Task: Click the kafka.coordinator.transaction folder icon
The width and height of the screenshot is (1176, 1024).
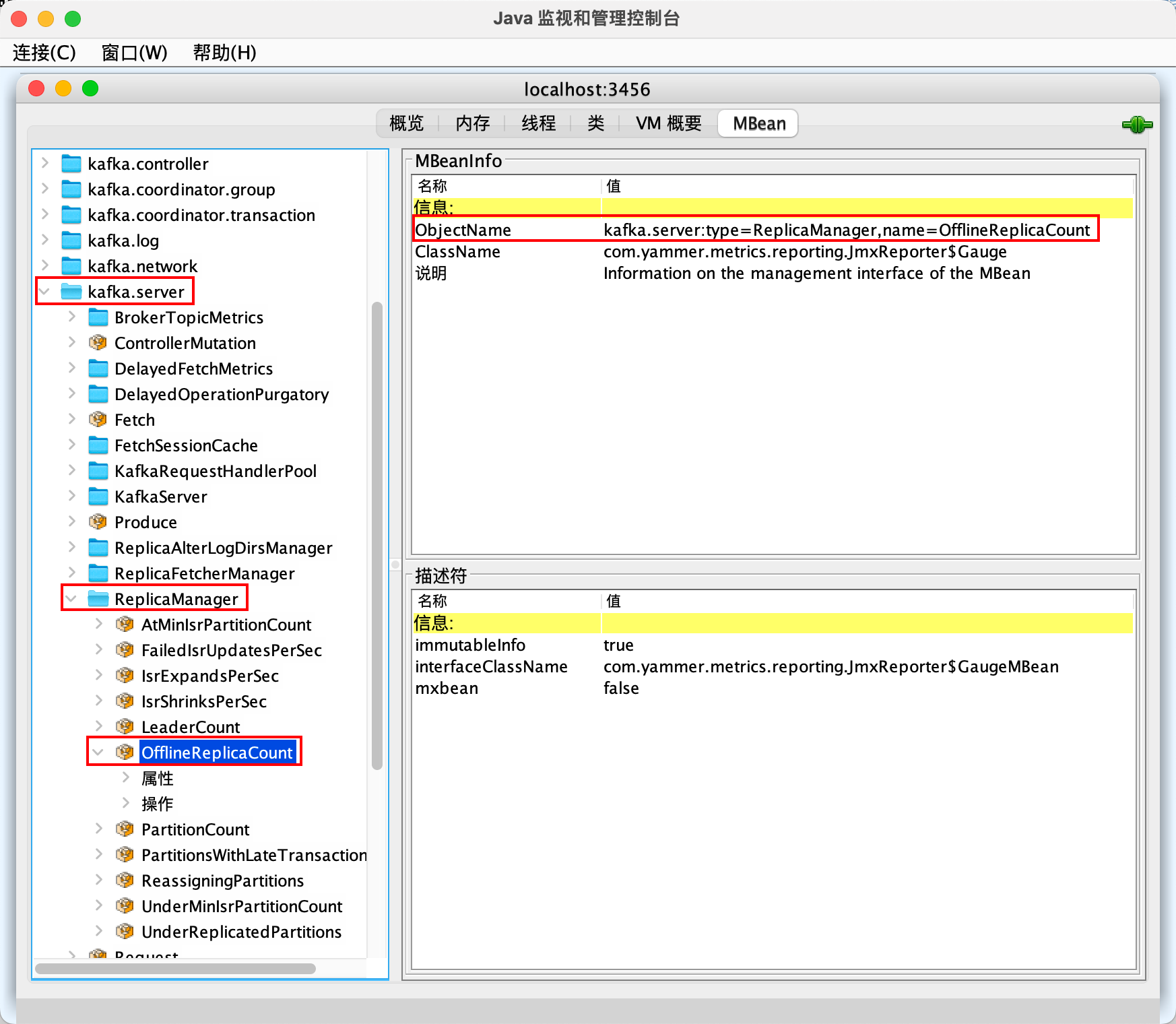Action: [x=71, y=215]
